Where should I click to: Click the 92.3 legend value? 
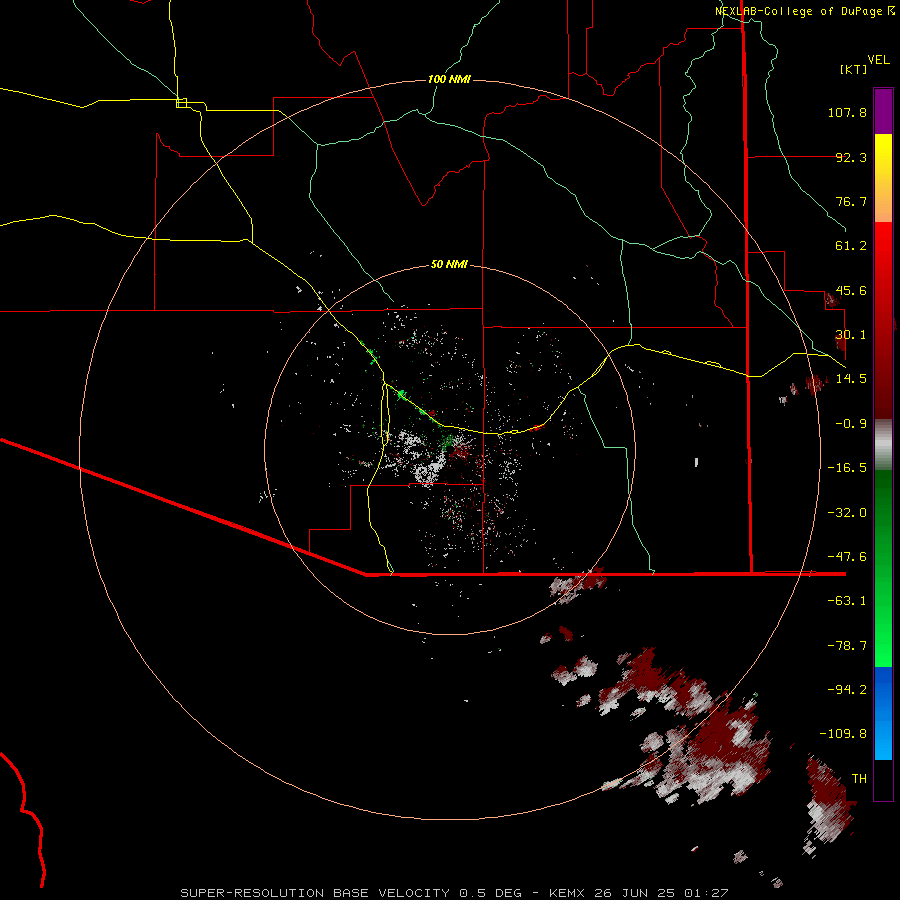[x=851, y=157]
